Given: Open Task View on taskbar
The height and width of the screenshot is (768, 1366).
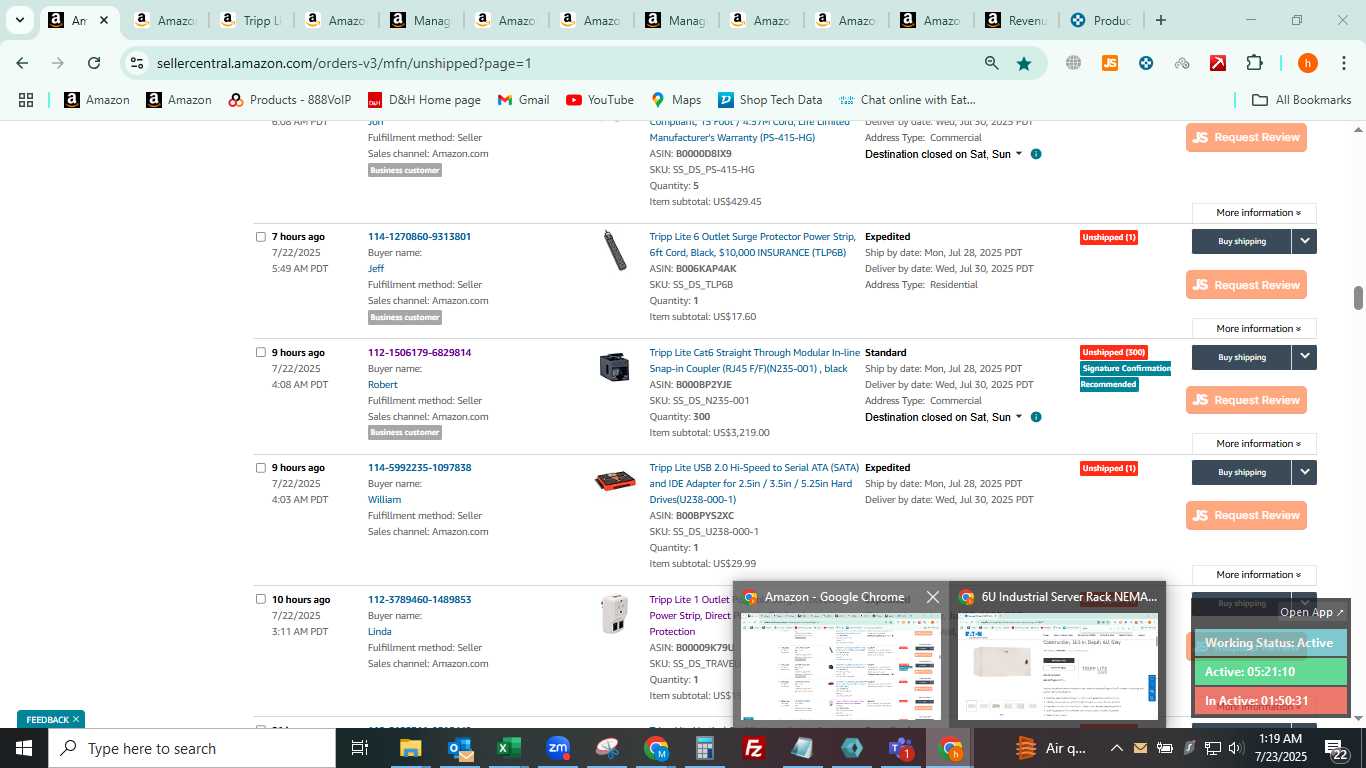Looking at the screenshot, I should pos(360,748).
